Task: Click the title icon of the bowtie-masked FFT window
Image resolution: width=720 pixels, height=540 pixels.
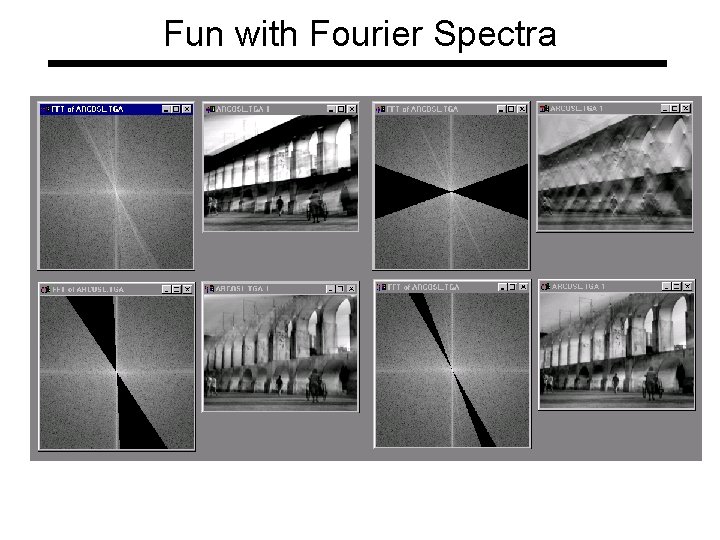Action: (x=381, y=109)
